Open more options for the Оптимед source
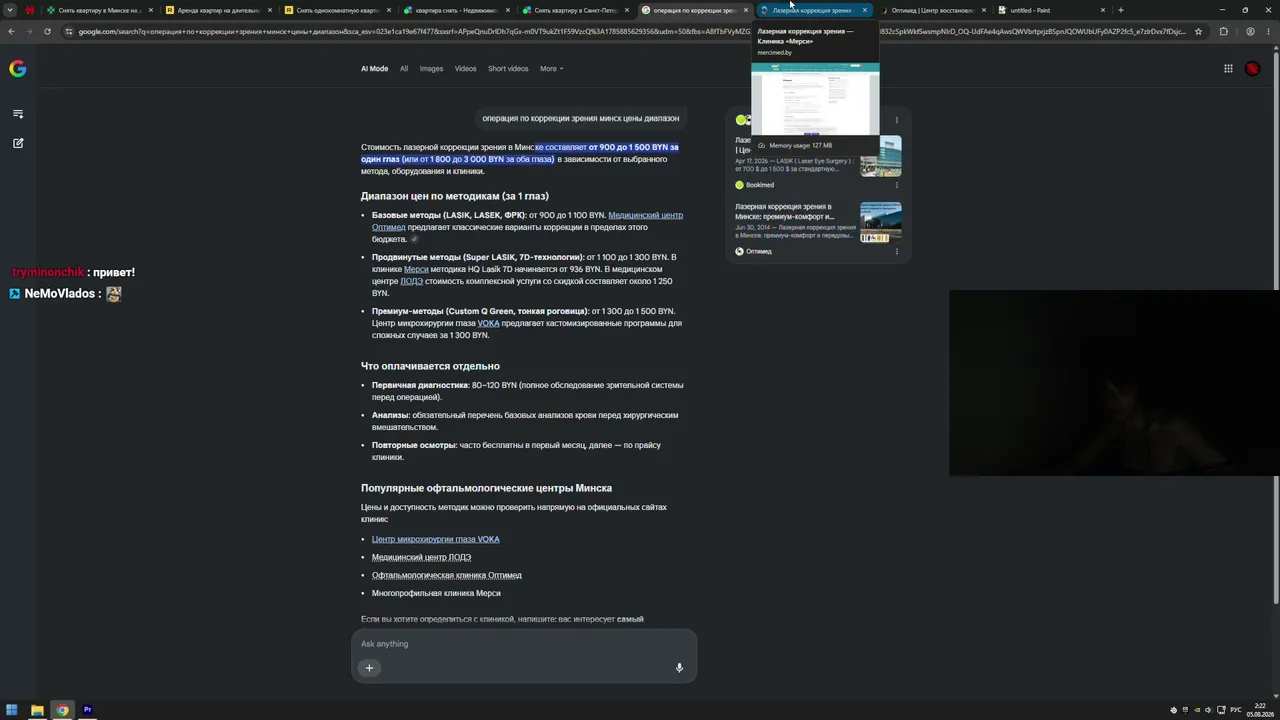Screen dimensions: 1280x720 (896, 252)
